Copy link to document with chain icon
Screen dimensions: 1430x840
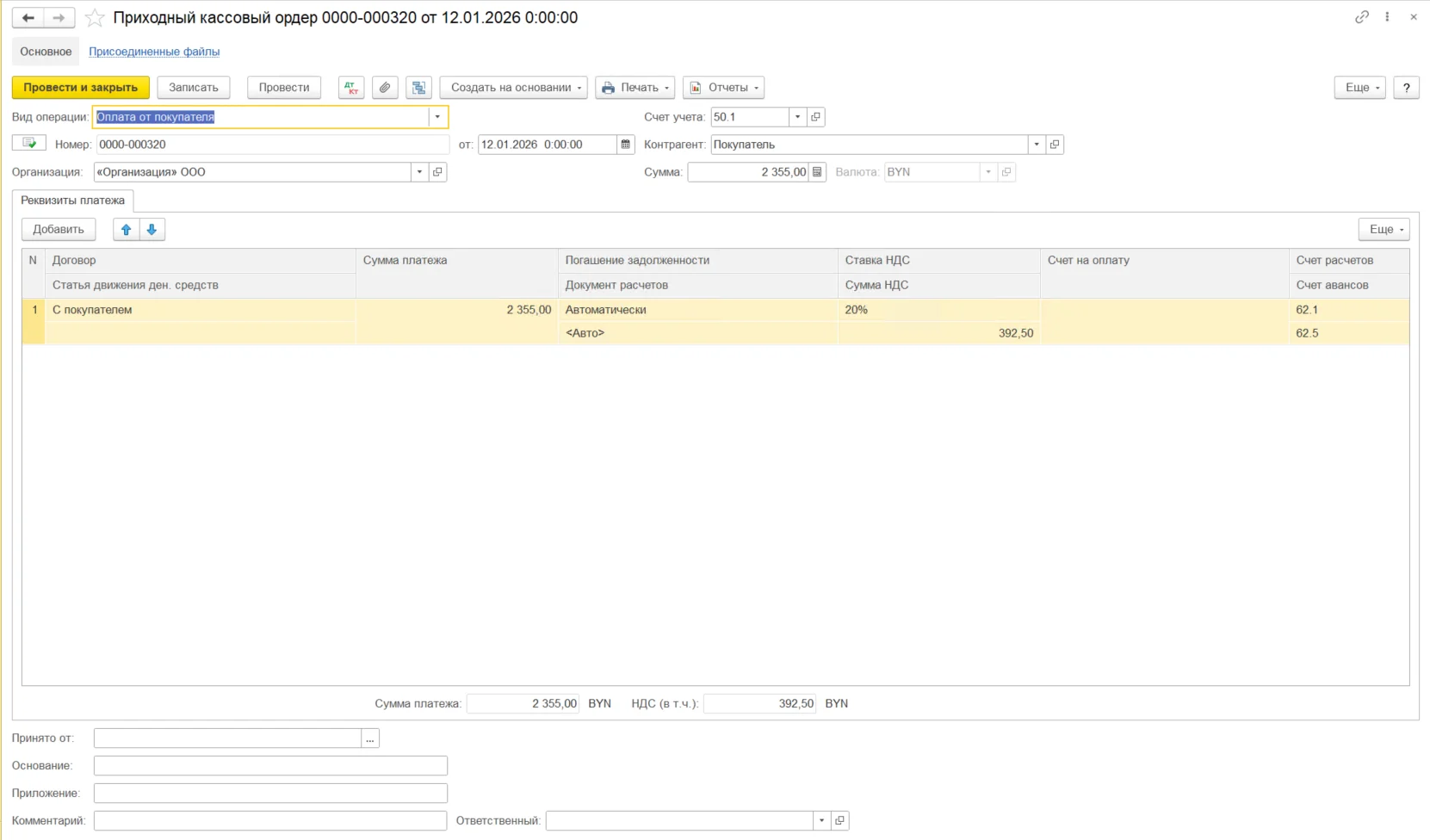(1361, 17)
